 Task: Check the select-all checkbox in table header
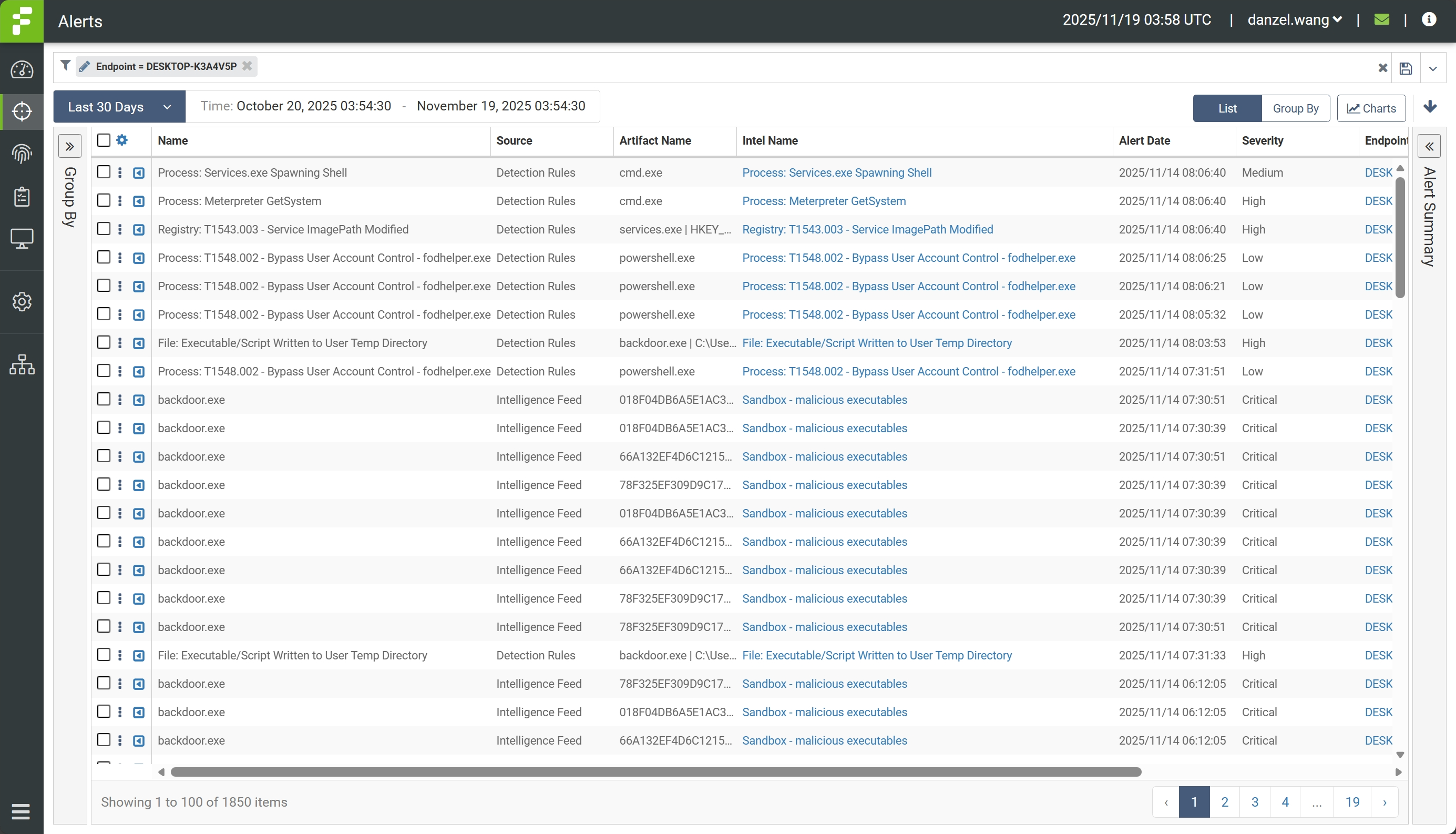(104, 140)
